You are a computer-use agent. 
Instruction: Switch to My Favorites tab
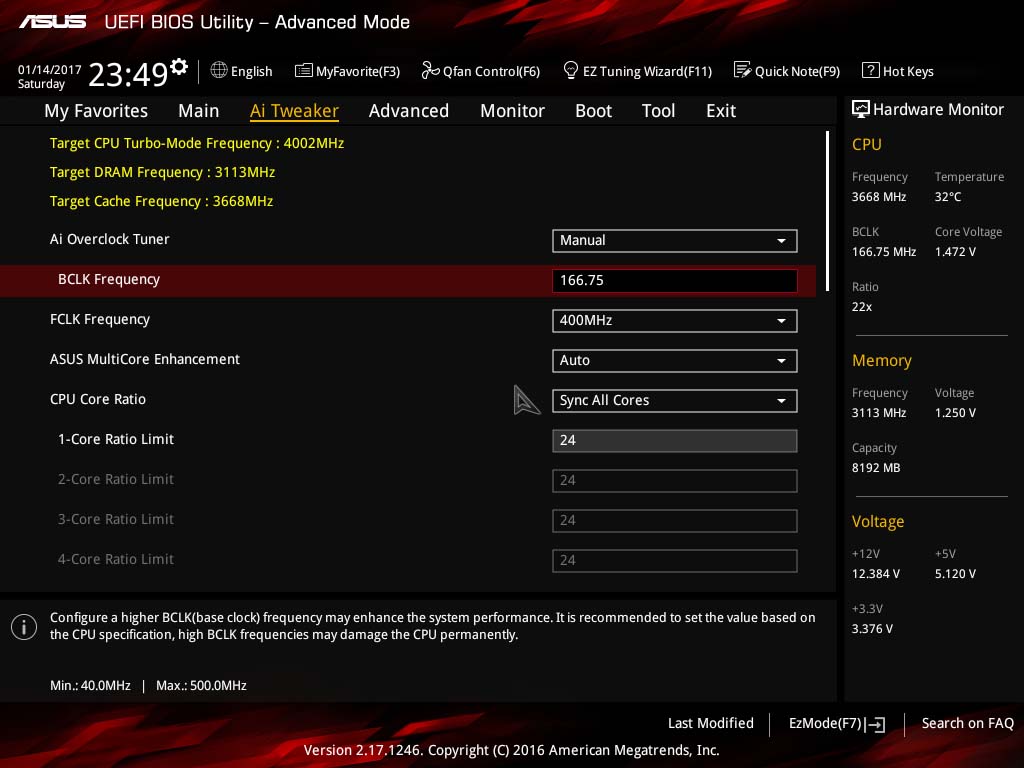click(96, 111)
